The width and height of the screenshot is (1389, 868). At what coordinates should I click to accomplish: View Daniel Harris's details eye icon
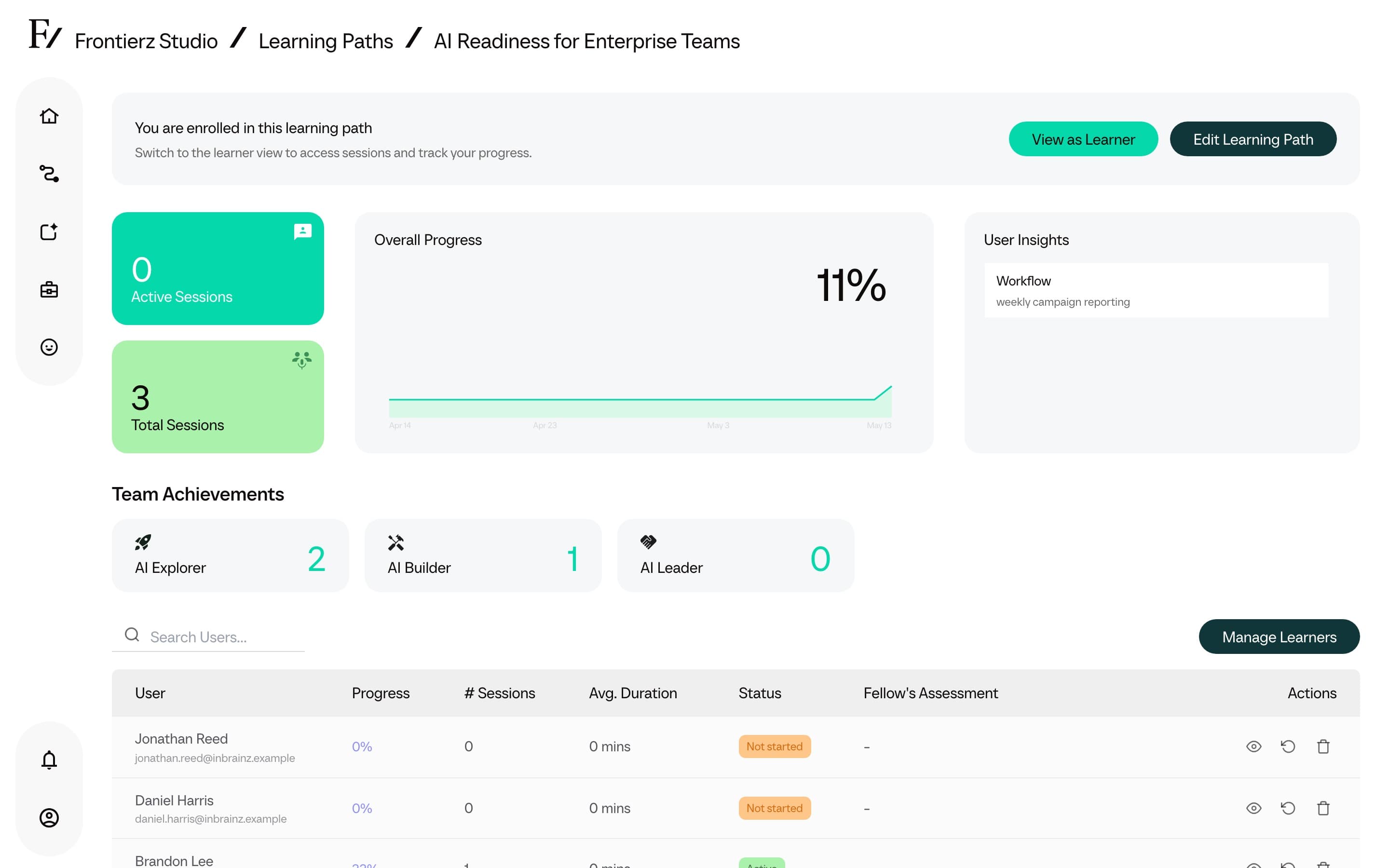[1253, 808]
